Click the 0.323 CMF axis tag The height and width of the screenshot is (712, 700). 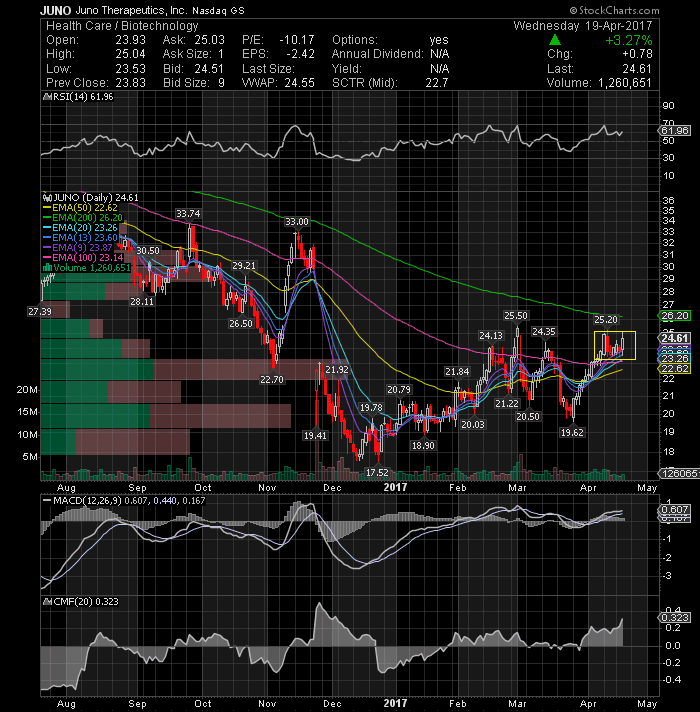point(675,618)
